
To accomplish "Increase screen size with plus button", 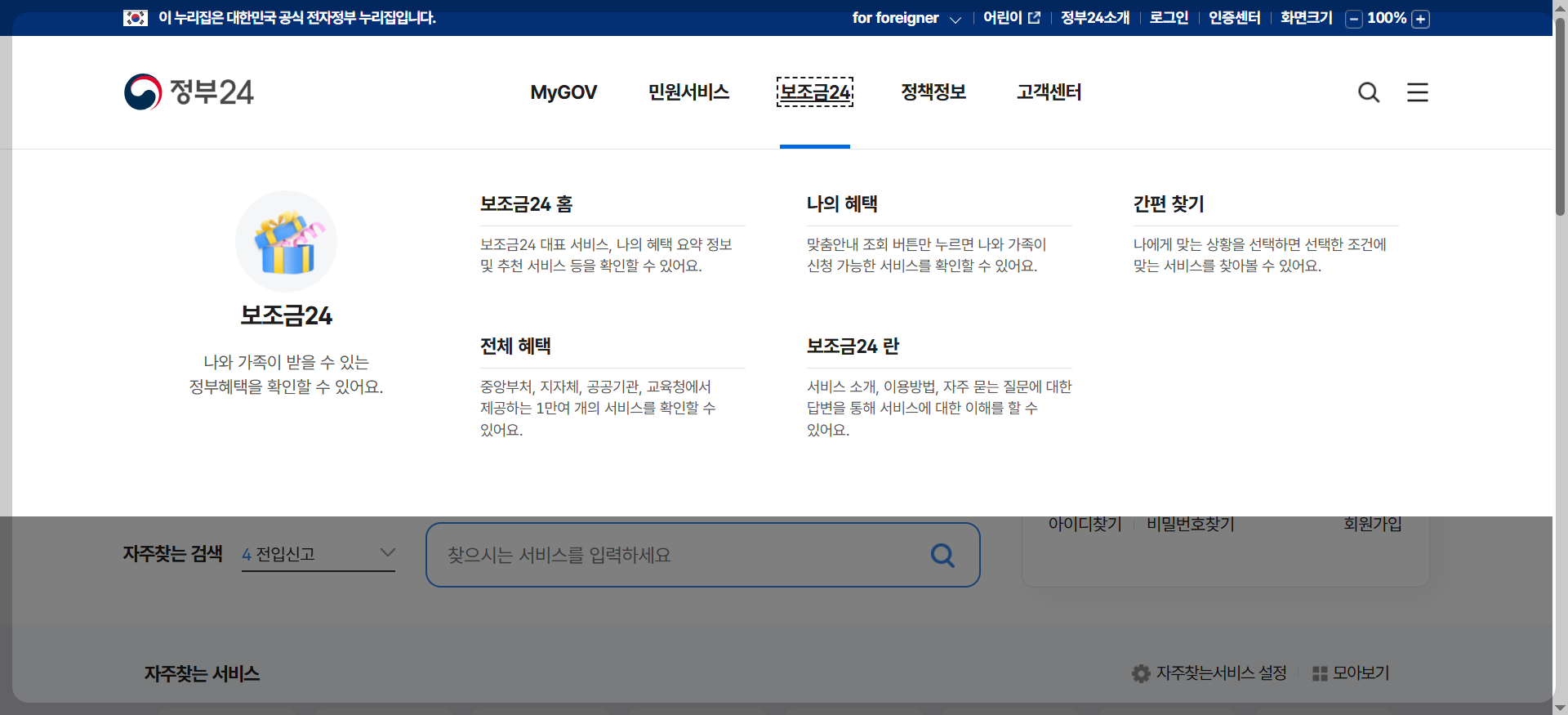I will coord(1421,19).
